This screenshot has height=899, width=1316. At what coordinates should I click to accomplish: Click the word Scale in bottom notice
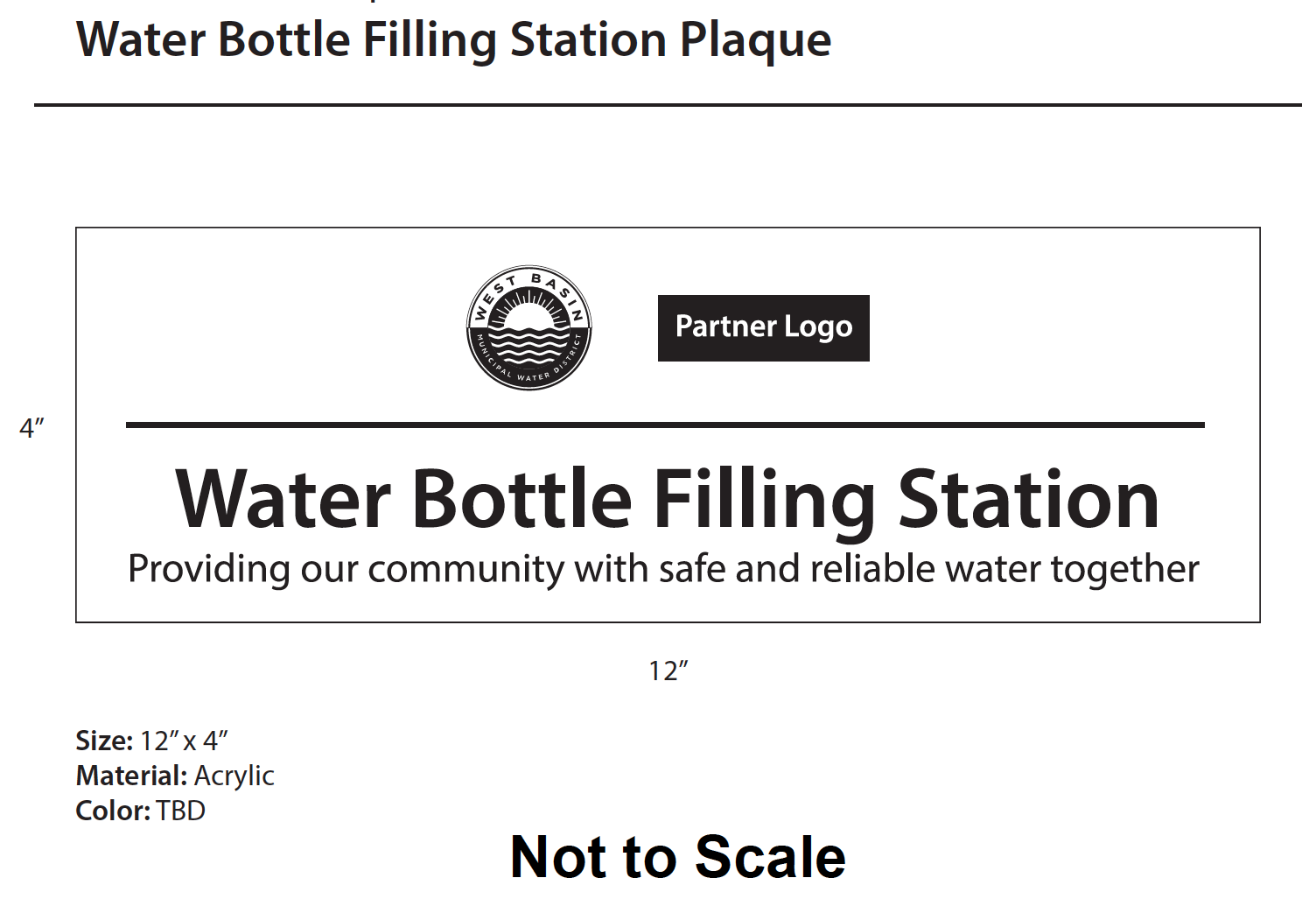coord(771,856)
